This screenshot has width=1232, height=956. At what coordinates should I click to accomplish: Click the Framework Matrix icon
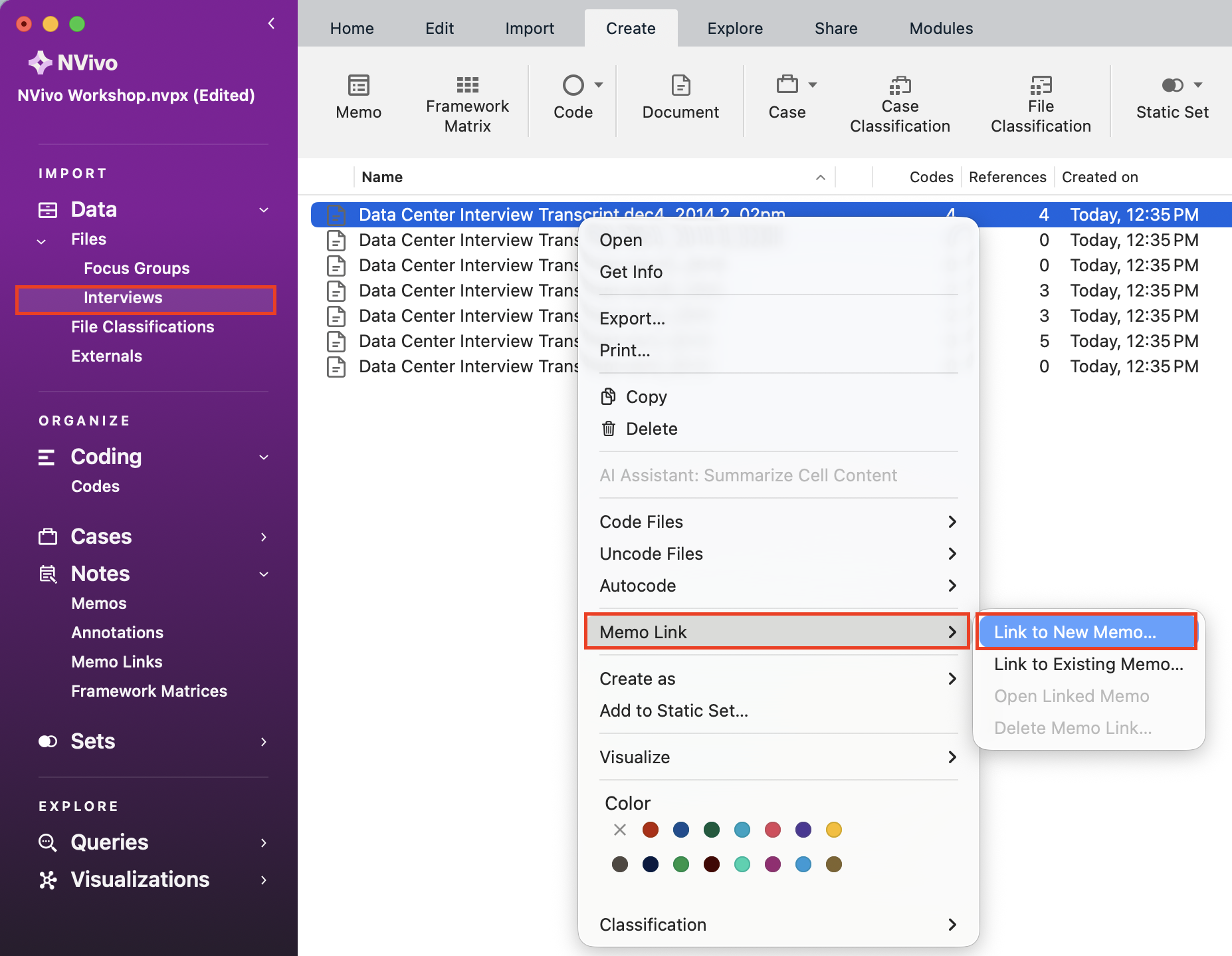(467, 84)
